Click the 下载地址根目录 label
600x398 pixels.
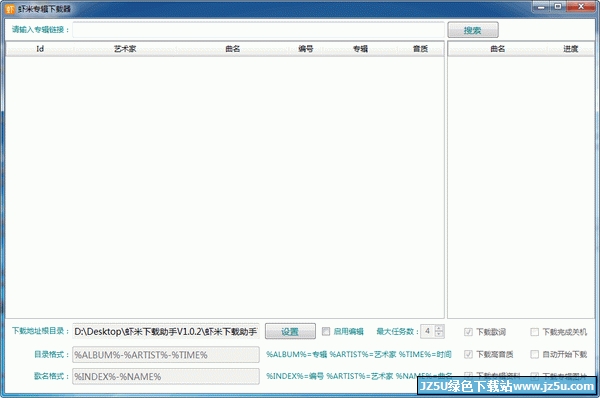click(x=40, y=331)
